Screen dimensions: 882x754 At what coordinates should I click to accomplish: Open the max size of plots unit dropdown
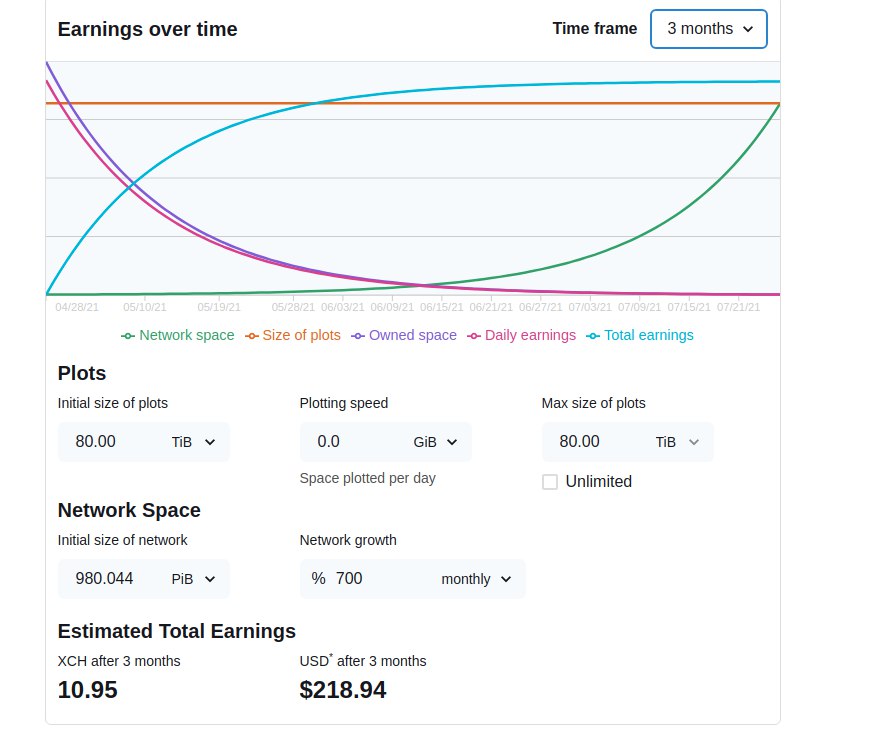click(679, 442)
